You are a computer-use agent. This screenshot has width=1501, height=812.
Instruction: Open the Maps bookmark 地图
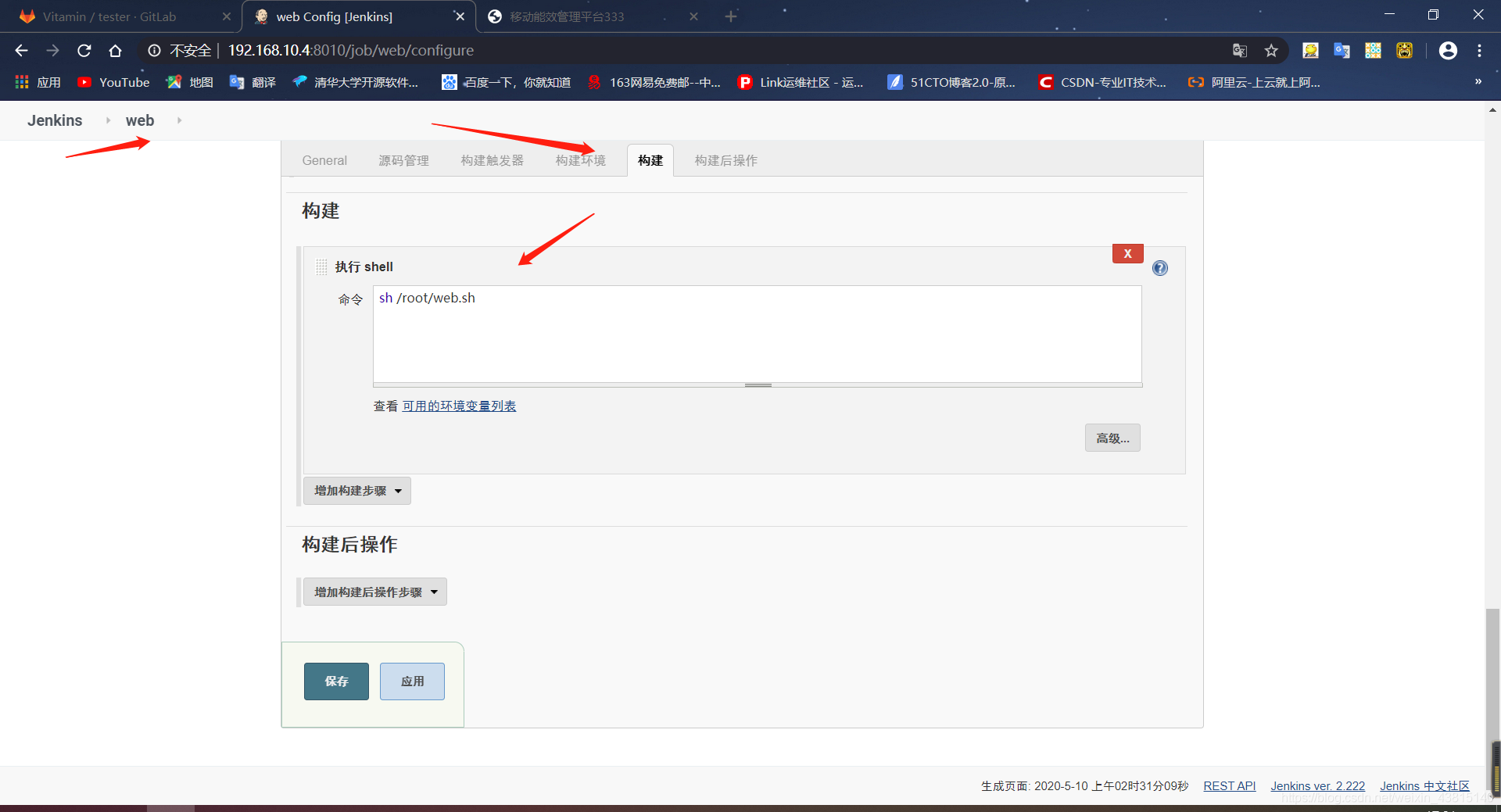(190, 82)
